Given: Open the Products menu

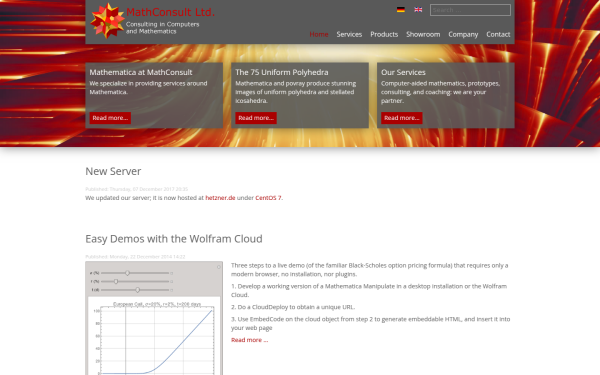Looking at the screenshot, I should 384,34.
